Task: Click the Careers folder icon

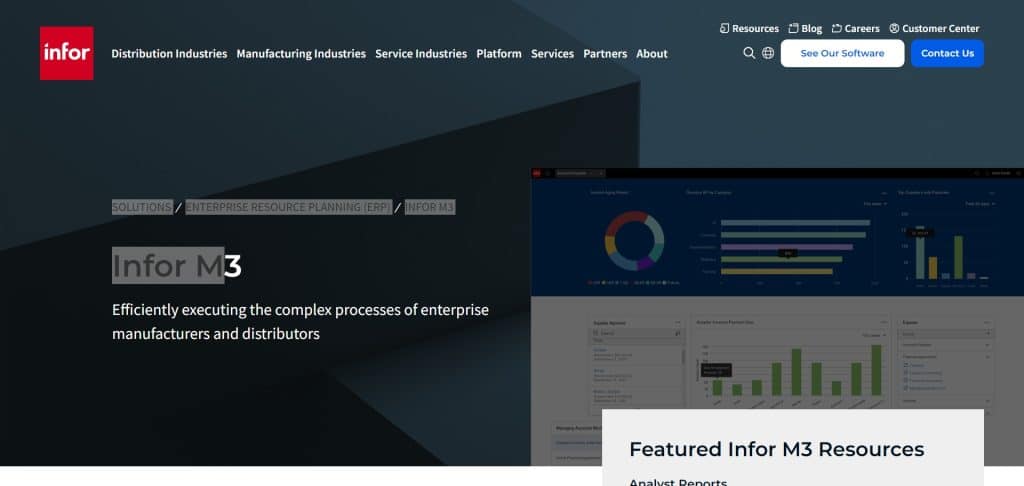Action: 837,28
